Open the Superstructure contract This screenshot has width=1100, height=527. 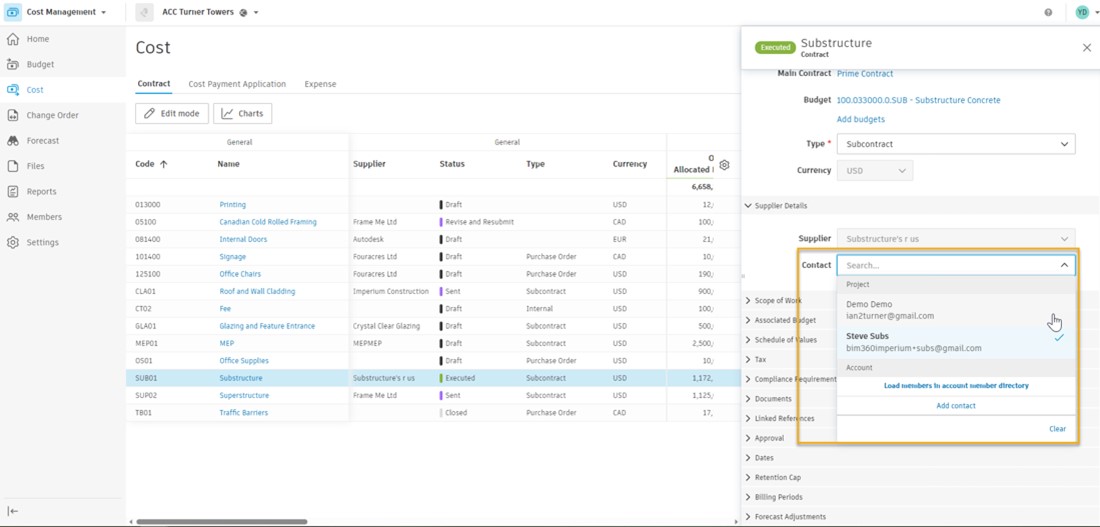coord(244,395)
